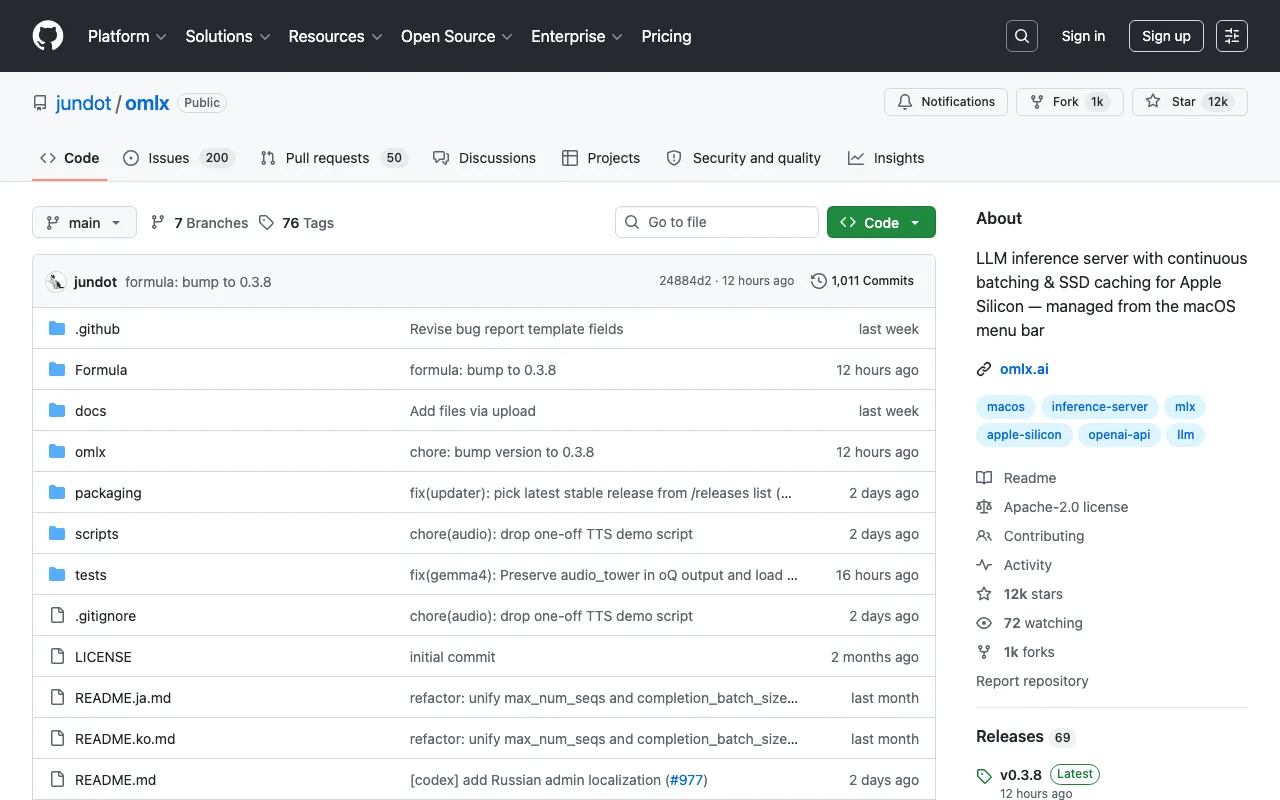The height and width of the screenshot is (800, 1280).
Task: Click the LICENSE file icon
Action: tap(57, 657)
